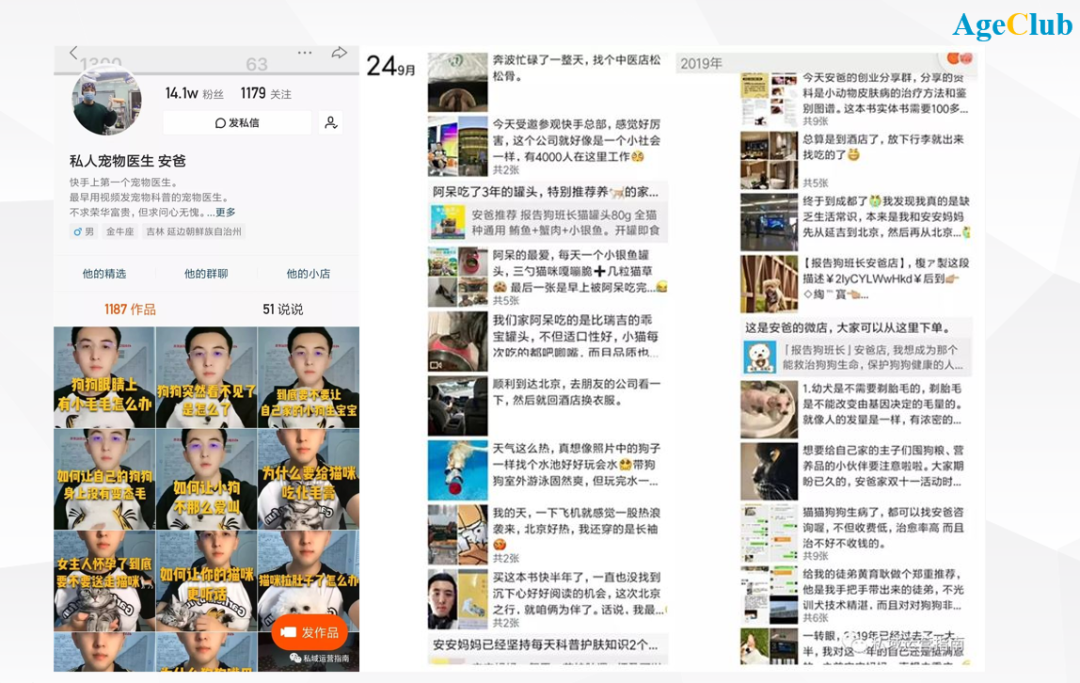1080x683 pixels.
Task: Open video 如何让你的猫咪更听话
Action: [x=206, y=581]
